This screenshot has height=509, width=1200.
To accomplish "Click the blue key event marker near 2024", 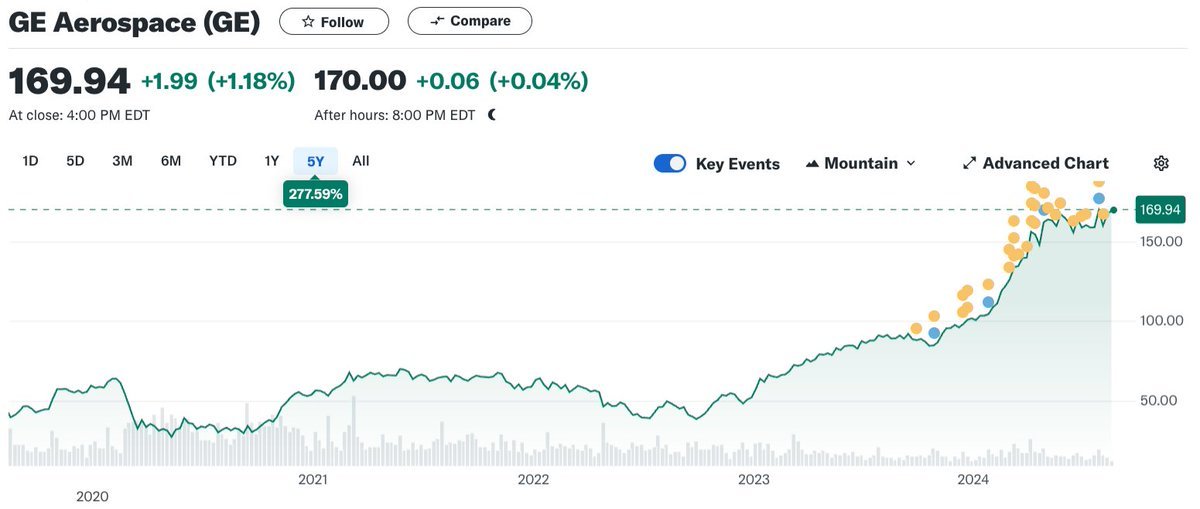I will [989, 301].
